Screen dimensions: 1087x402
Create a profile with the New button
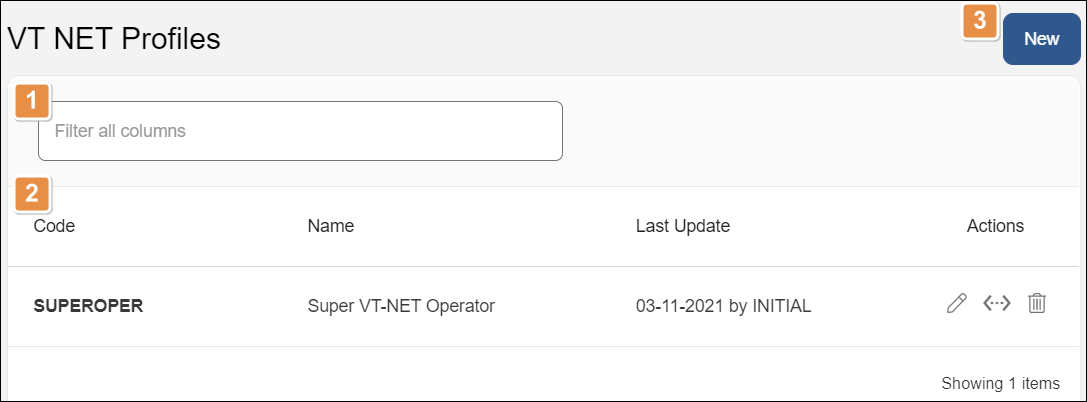point(1041,39)
